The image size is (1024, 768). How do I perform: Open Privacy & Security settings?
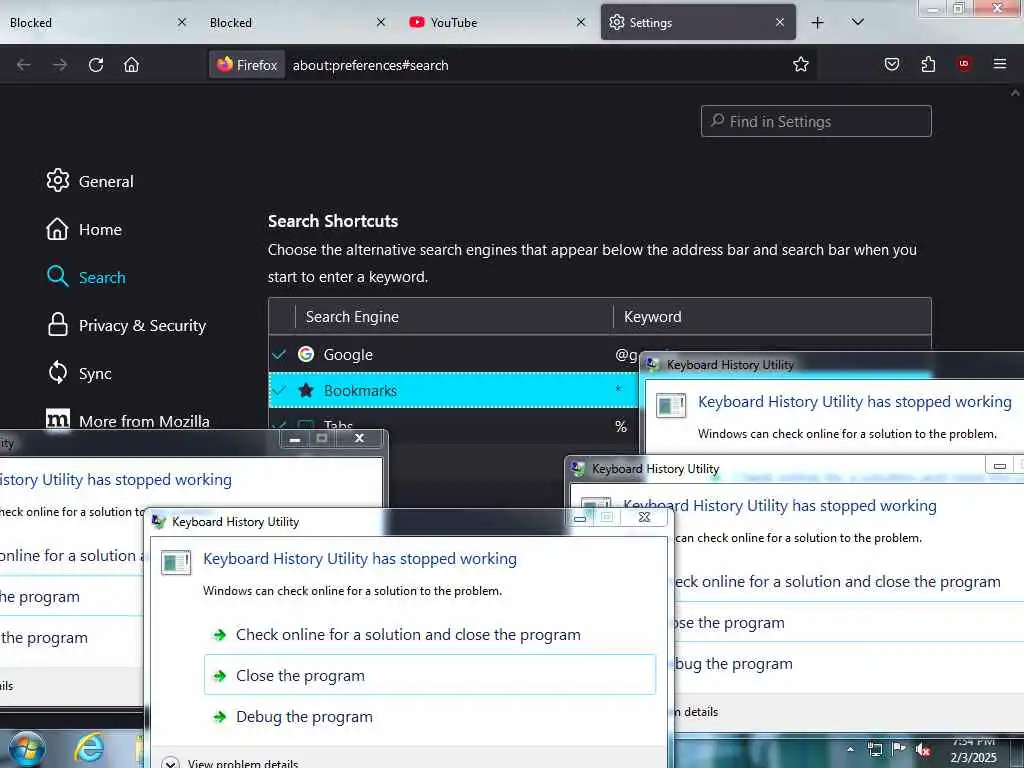(x=127, y=325)
